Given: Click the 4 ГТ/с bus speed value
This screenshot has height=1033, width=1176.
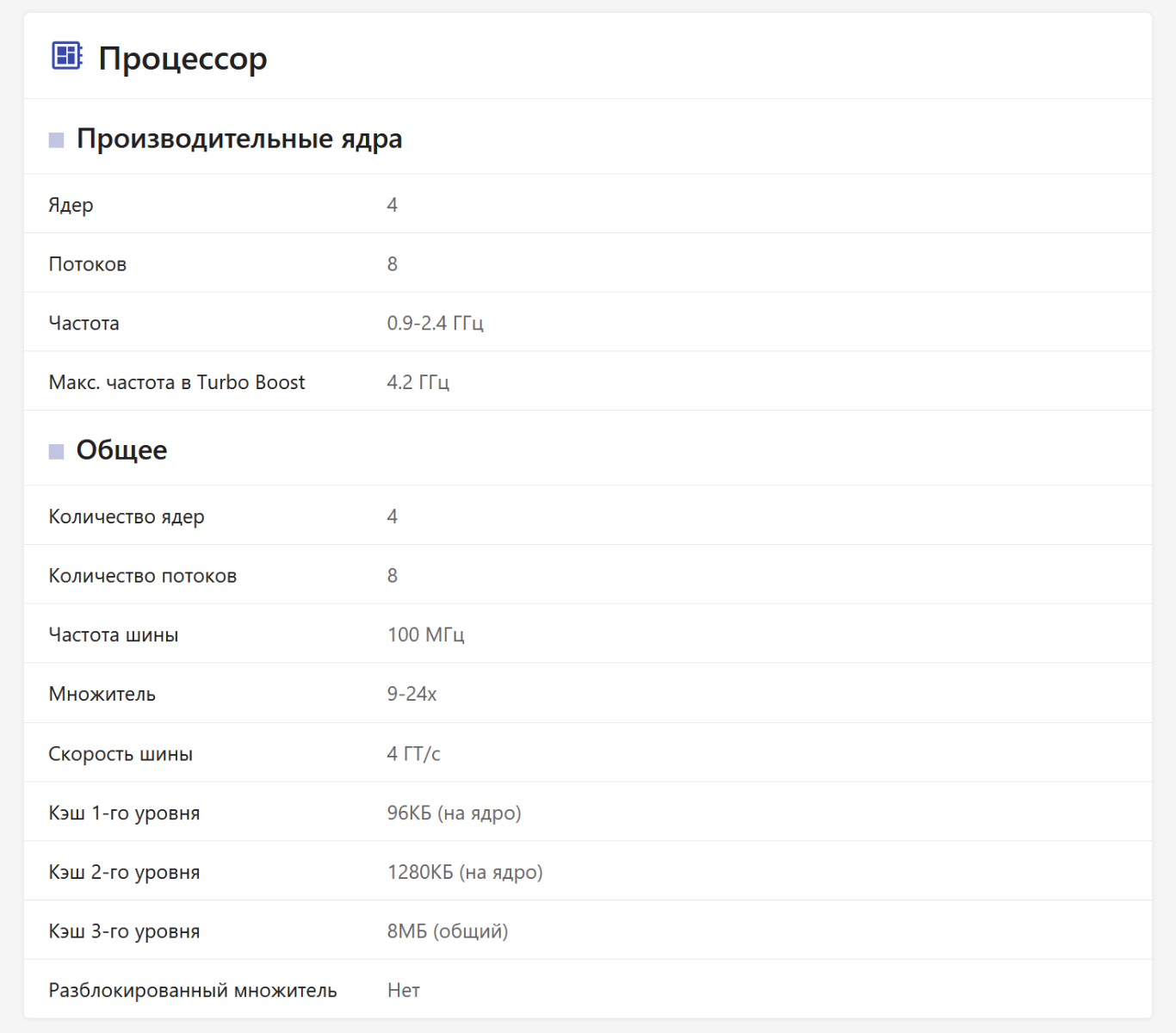Looking at the screenshot, I should point(413,754).
